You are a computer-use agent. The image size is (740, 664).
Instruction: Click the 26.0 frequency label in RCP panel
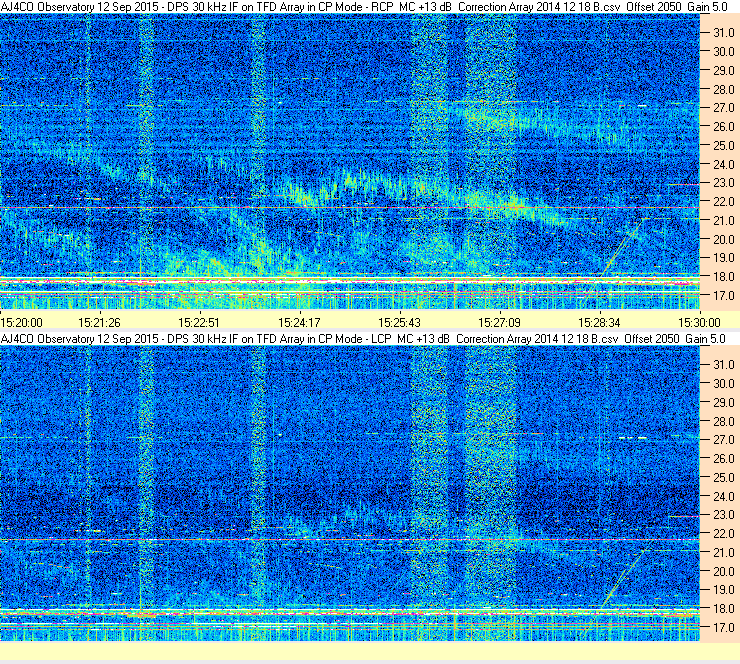click(x=724, y=127)
